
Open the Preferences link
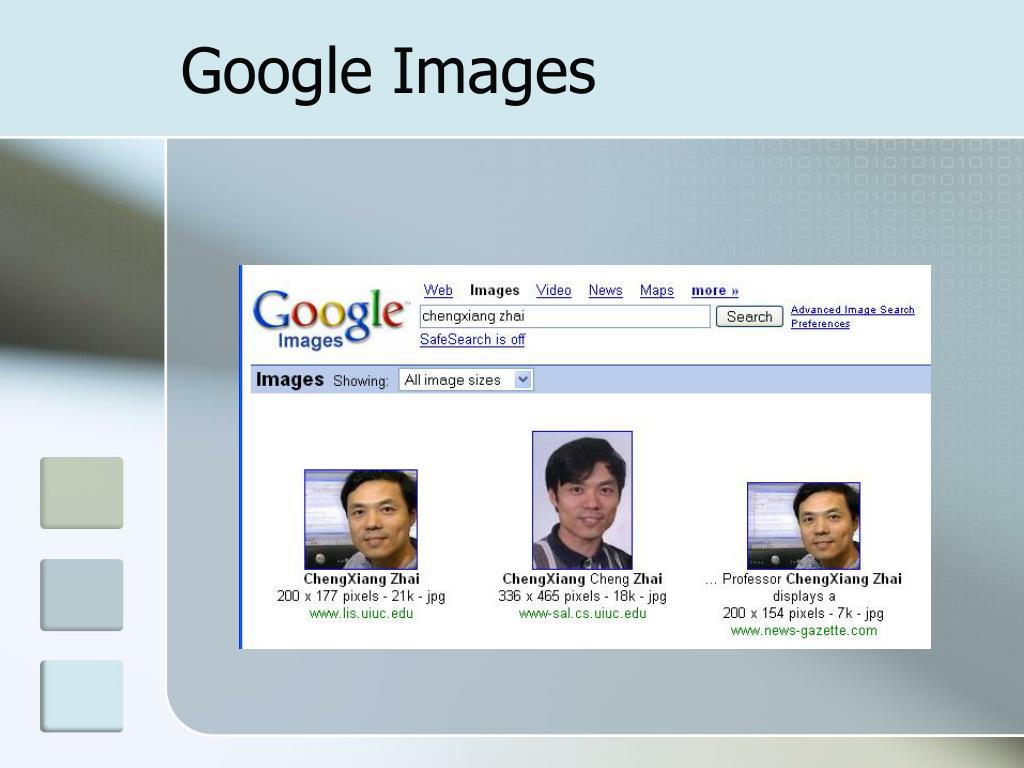[x=820, y=323]
